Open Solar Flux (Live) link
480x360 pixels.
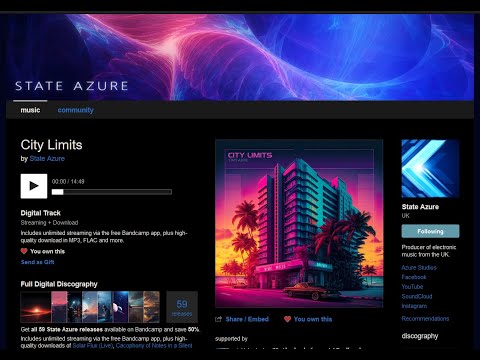coord(93,346)
